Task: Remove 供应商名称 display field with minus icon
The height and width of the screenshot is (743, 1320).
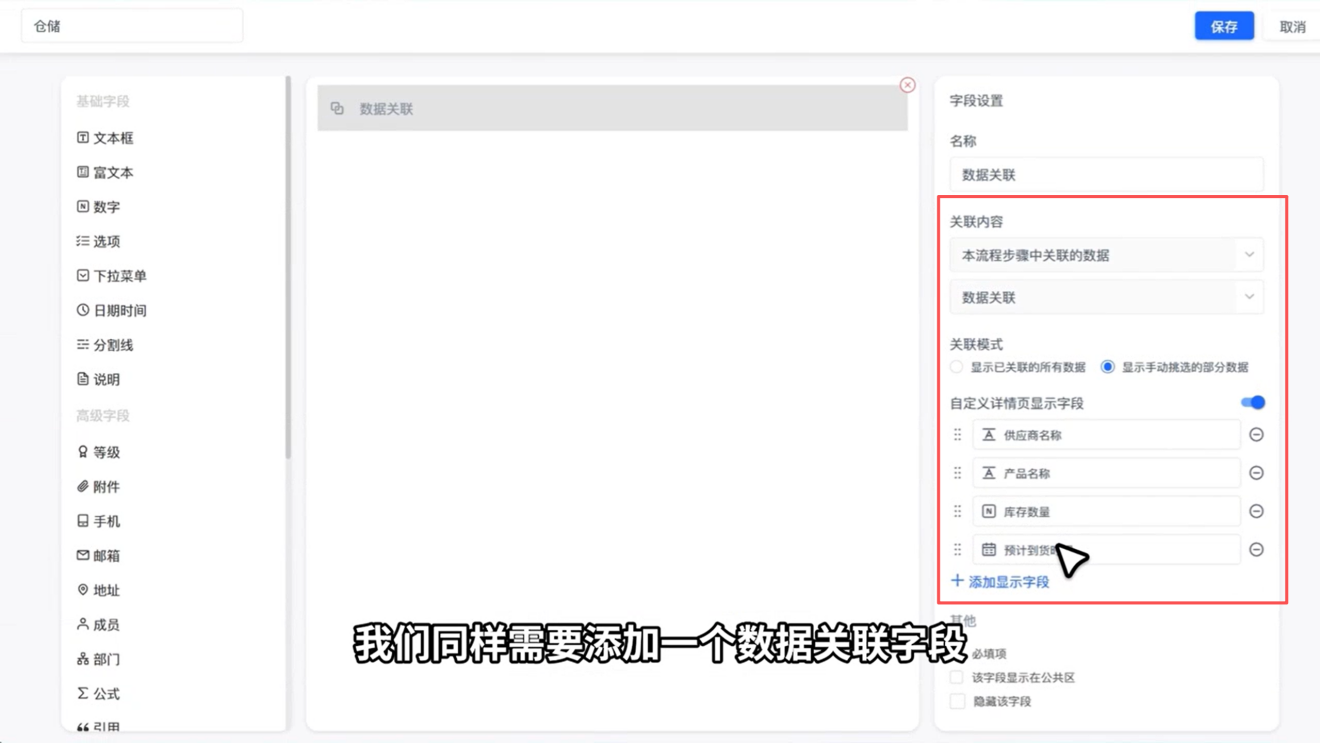Action: click(x=1256, y=435)
